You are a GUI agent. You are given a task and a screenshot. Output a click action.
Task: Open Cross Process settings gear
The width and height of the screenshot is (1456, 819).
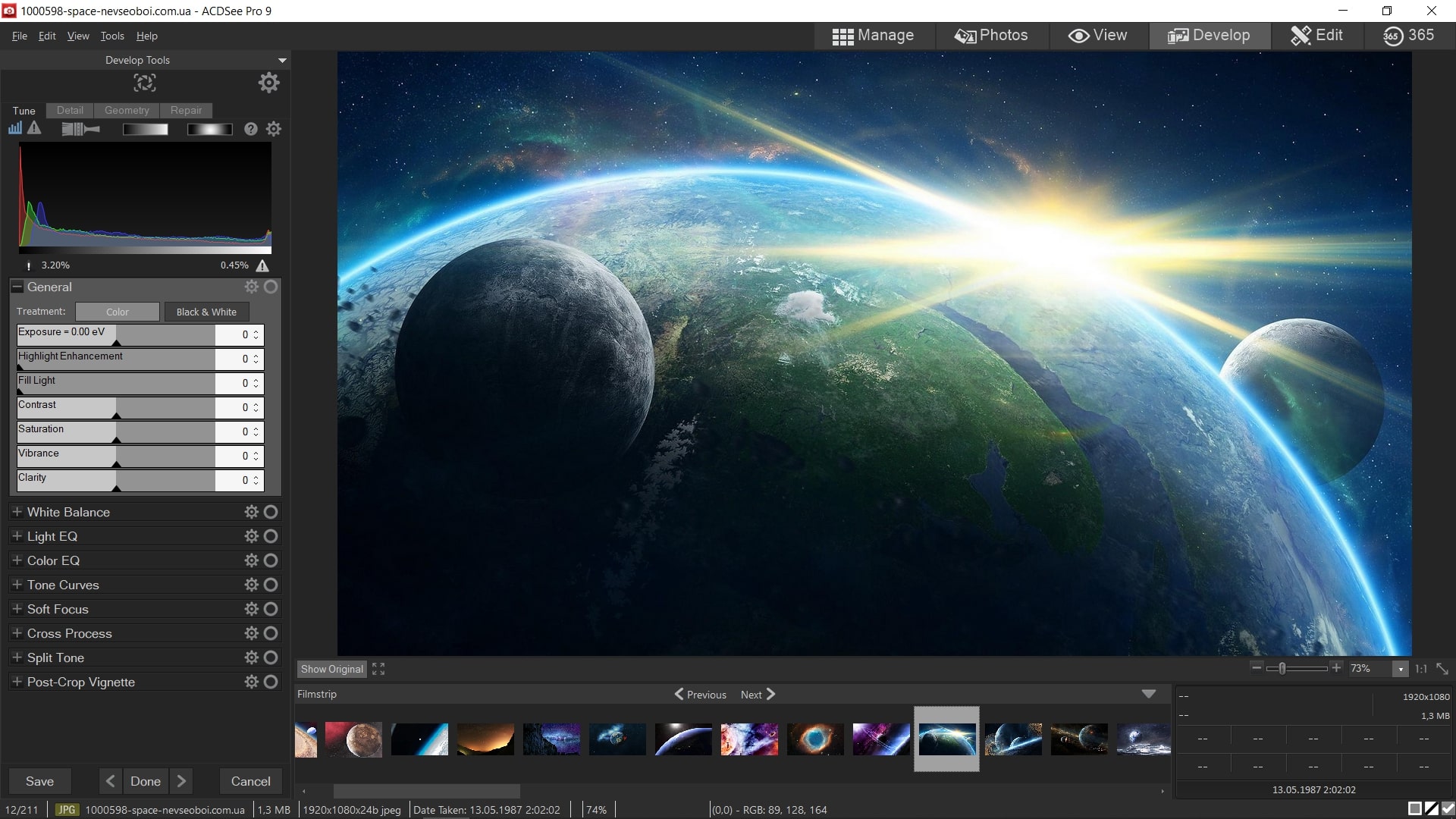(x=251, y=633)
